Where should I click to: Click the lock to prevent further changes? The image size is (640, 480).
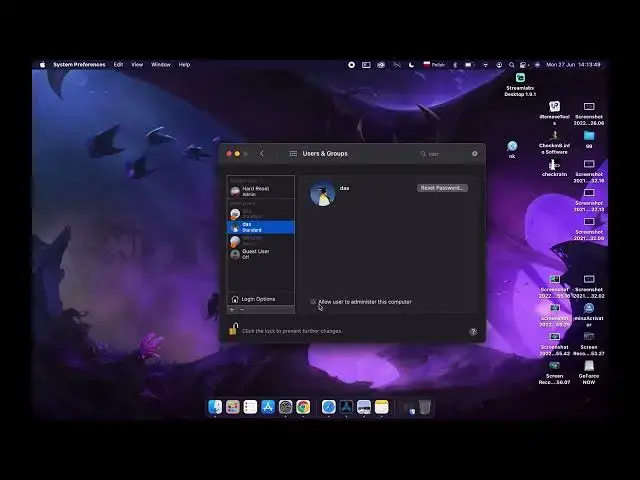[233, 329]
